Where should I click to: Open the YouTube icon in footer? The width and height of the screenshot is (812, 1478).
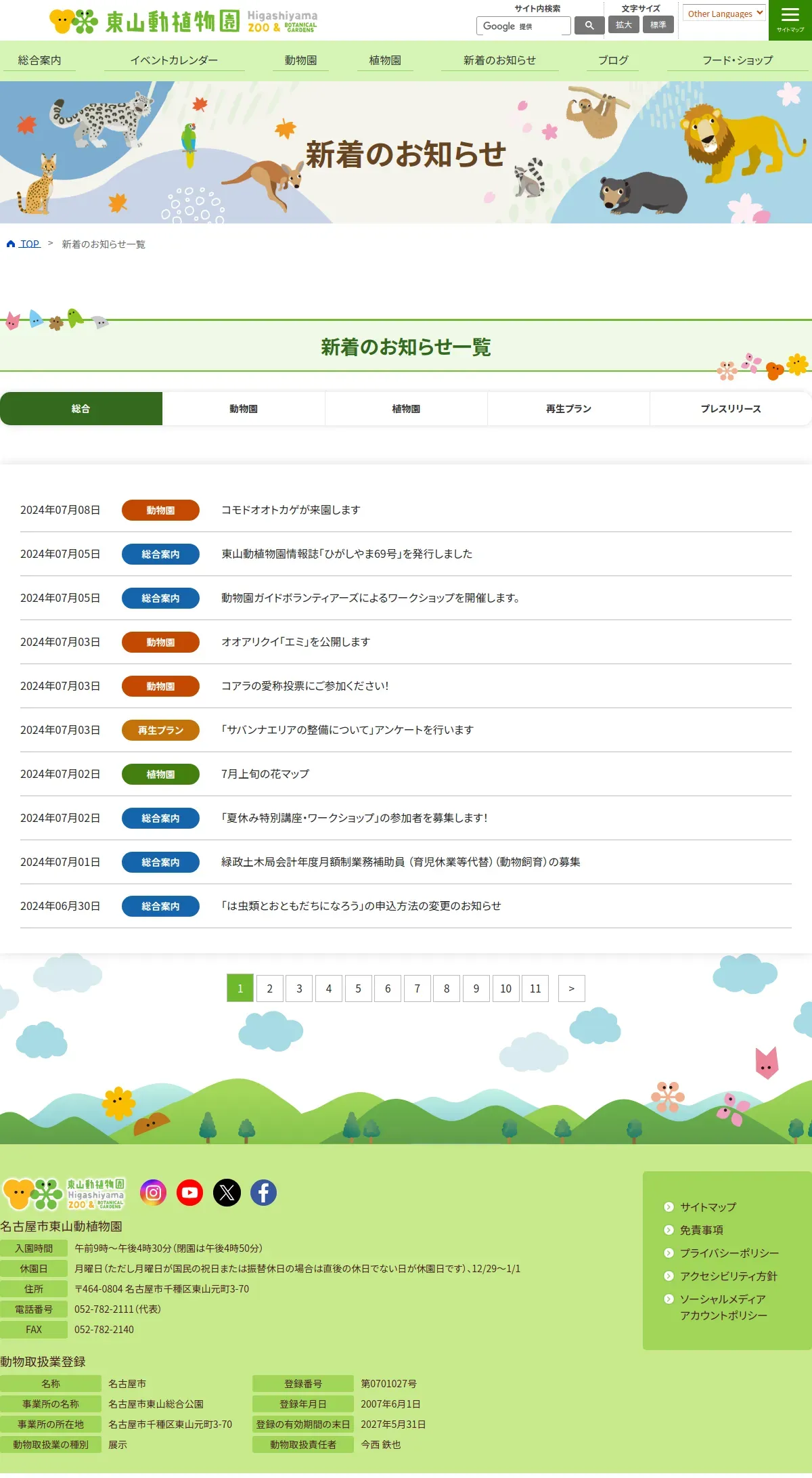pos(190,1192)
